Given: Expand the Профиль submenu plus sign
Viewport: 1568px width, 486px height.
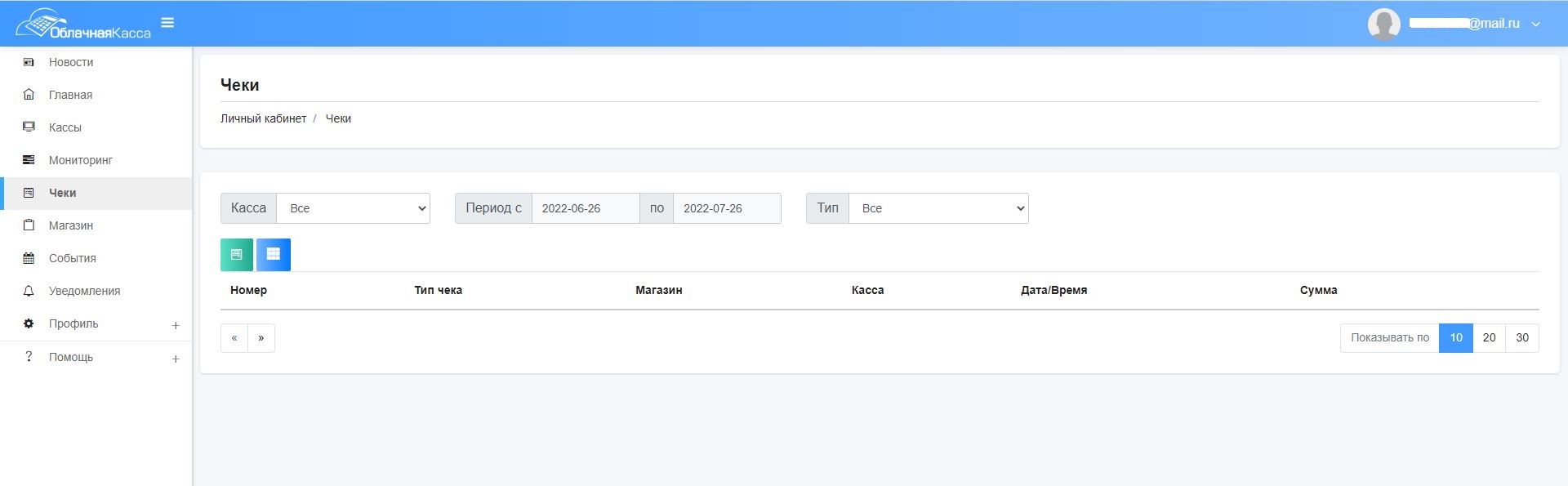Looking at the screenshot, I should 176,325.
